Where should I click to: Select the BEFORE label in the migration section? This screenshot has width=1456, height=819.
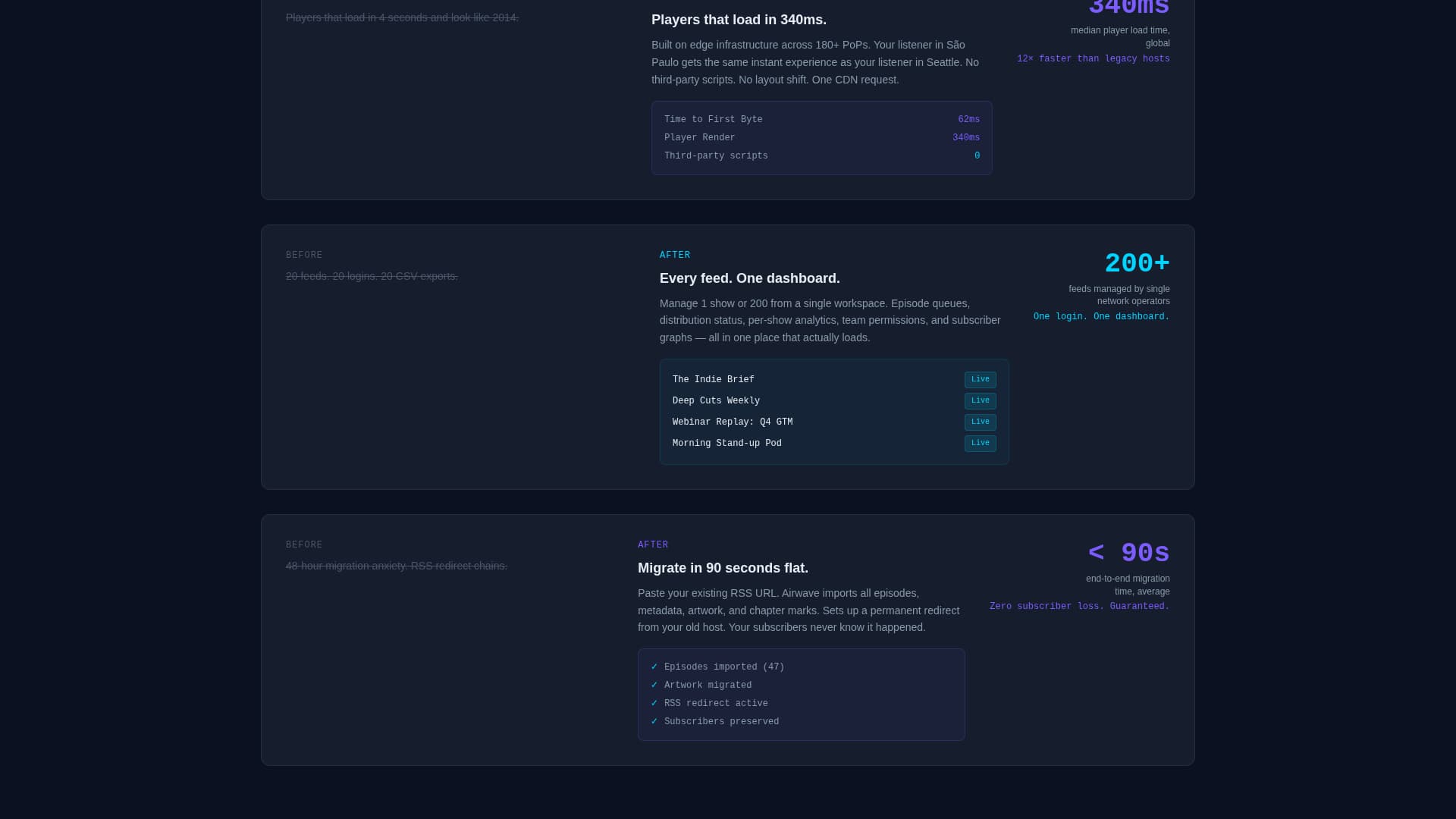pos(304,544)
